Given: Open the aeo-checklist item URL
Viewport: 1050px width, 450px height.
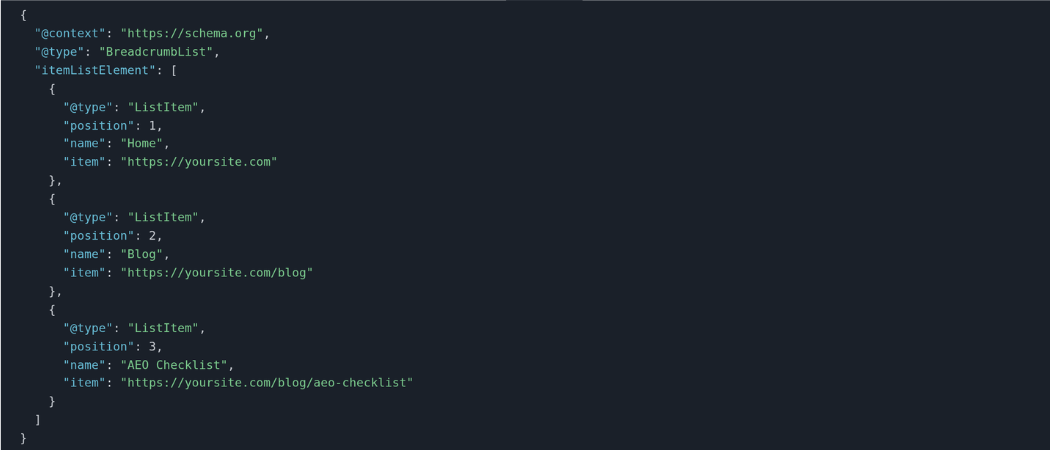Looking at the screenshot, I should tap(267, 383).
